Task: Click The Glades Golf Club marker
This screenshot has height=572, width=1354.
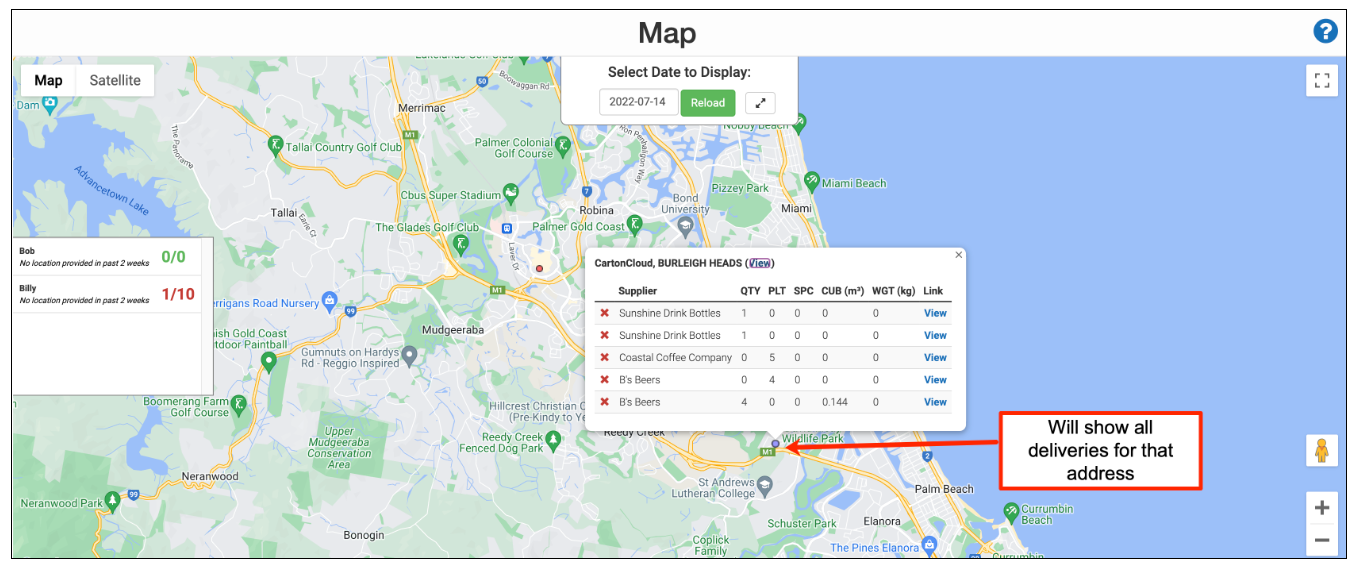Action: 460,244
